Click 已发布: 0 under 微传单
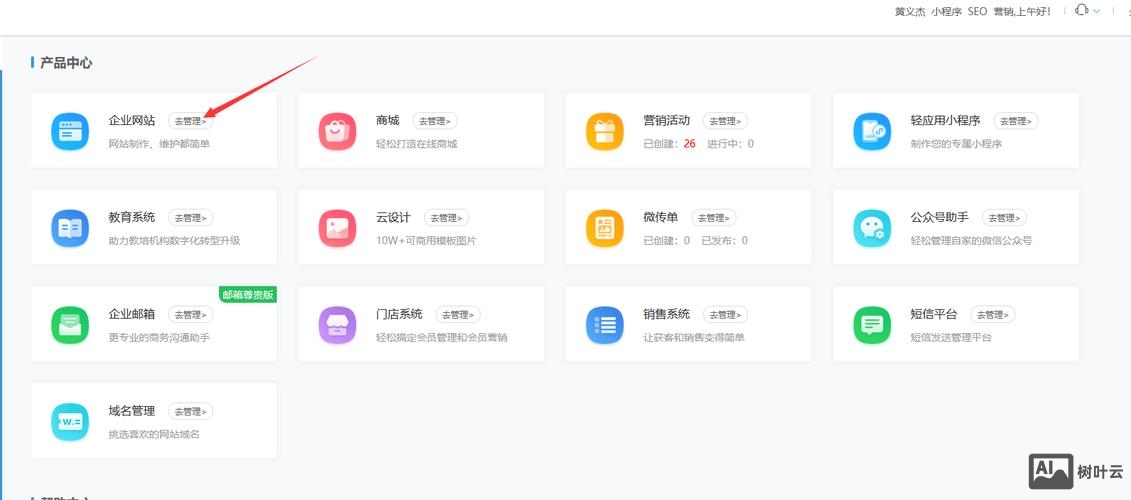1131x500 pixels. (x=724, y=240)
